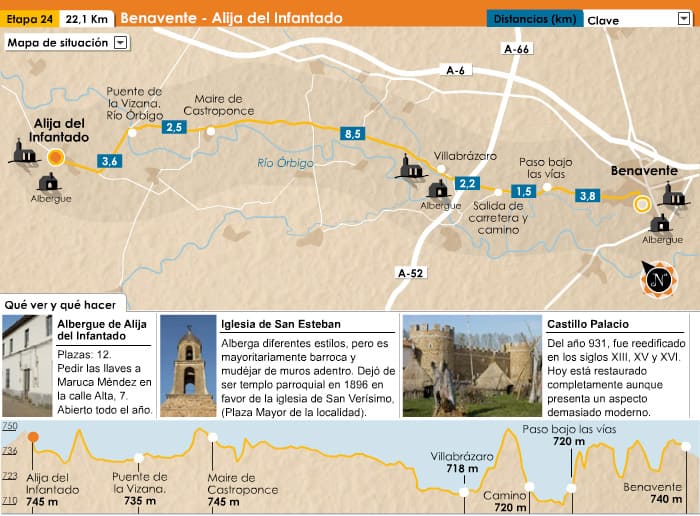Image resolution: width=700 pixels, height=516 pixels.
Task: Open the Qué ver y qué hacer tab
Action: [60, 304]
